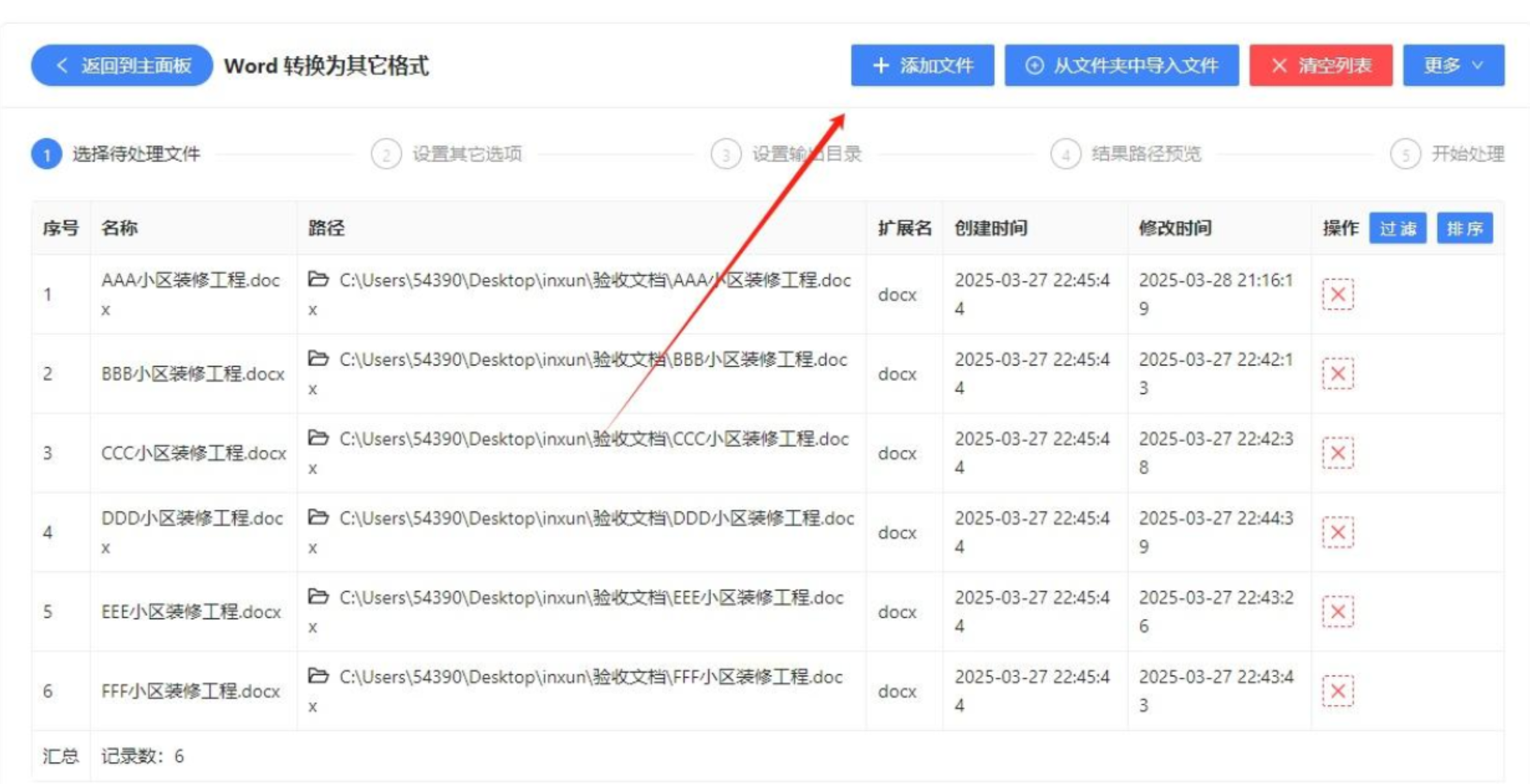The image size is (1530, 784).
Task: Open the 过滤 filter button
Action: (1398, 228)
